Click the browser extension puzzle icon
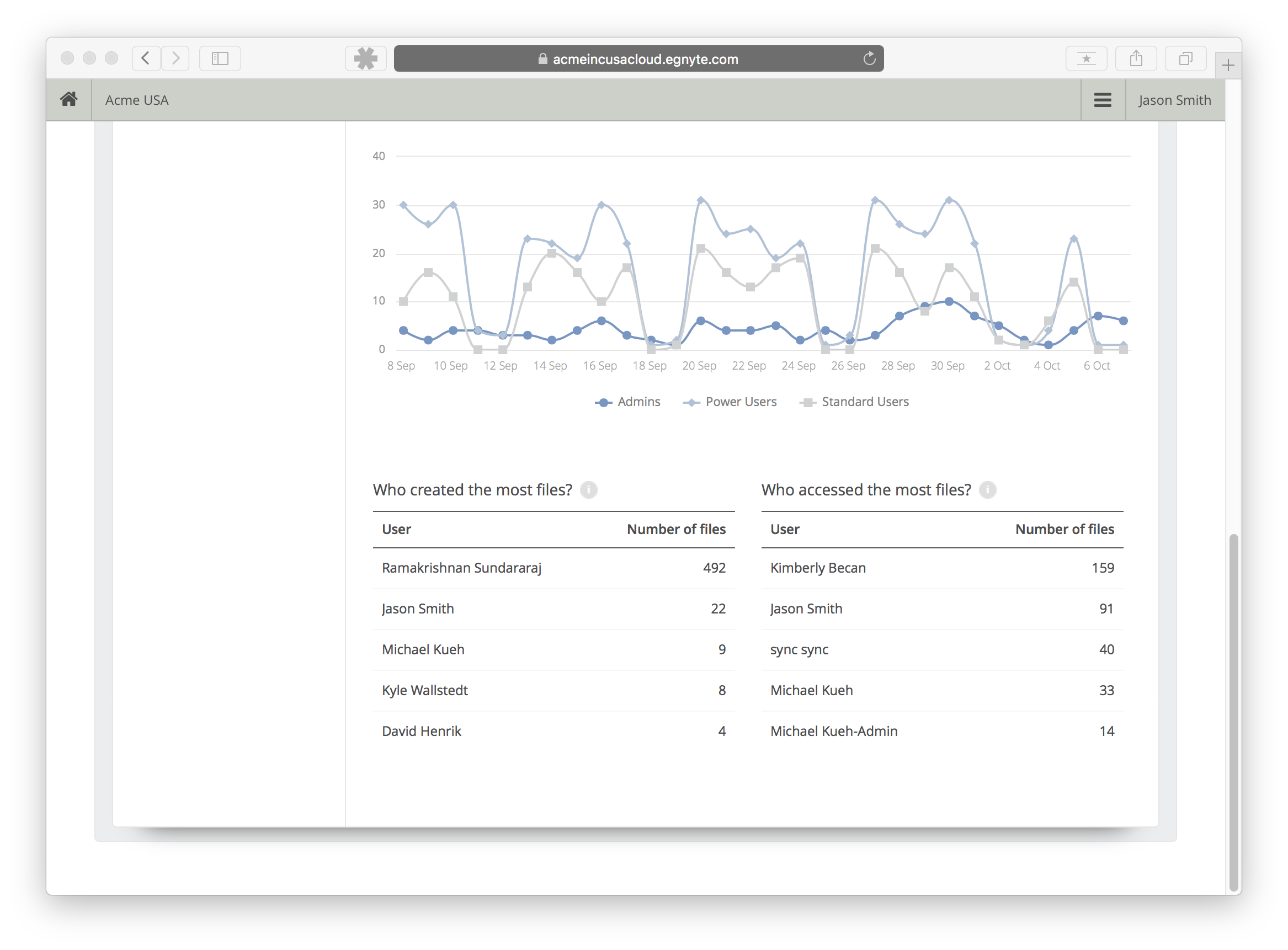 tap(366, 58)
